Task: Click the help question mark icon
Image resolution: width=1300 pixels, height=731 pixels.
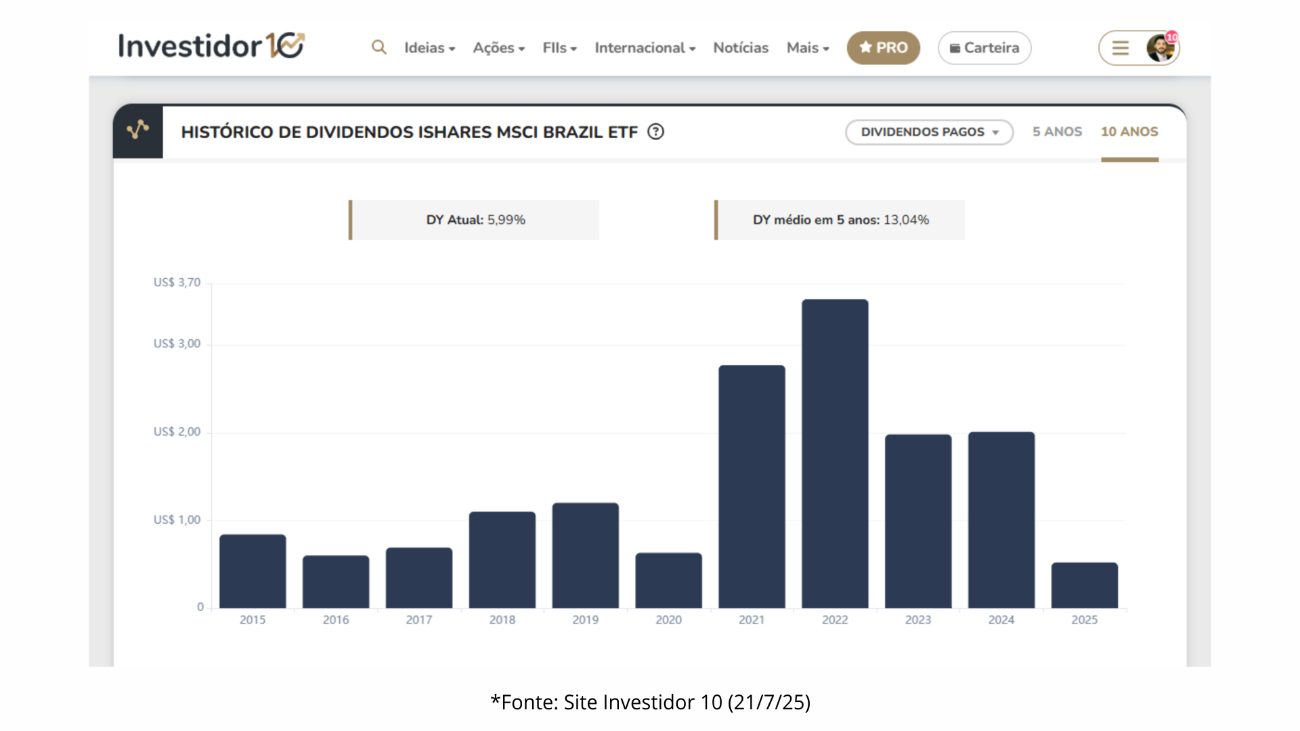Action: [656, 131]
